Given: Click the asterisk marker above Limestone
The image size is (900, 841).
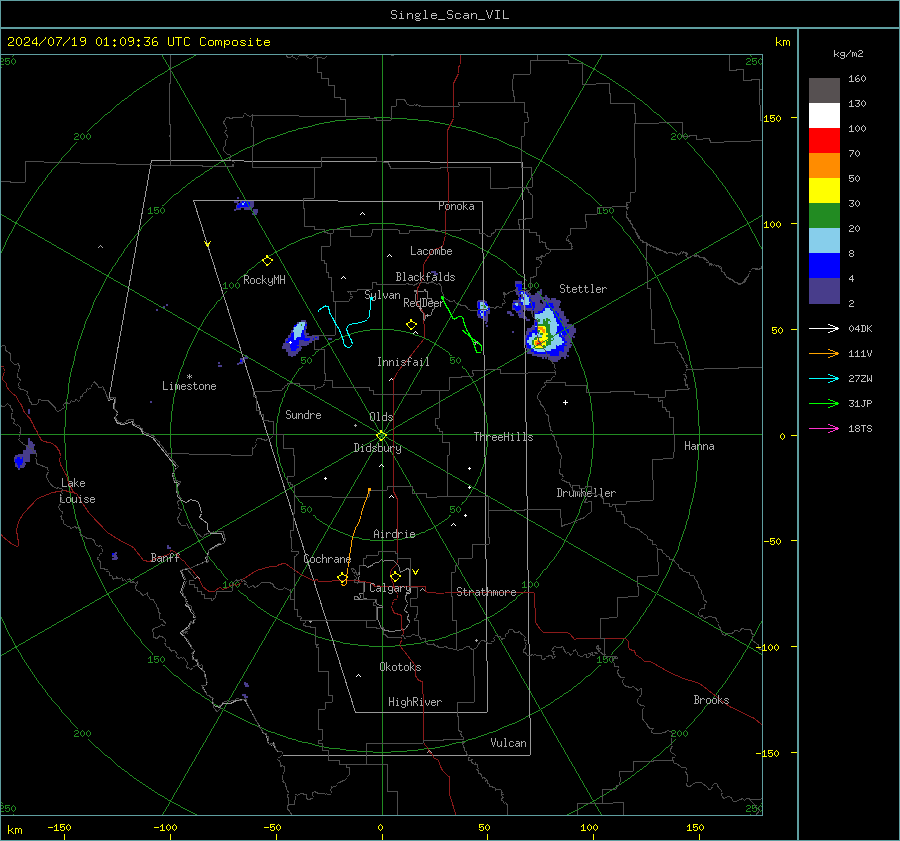Looking at the screenshot, I should click(x=189, y=377).
